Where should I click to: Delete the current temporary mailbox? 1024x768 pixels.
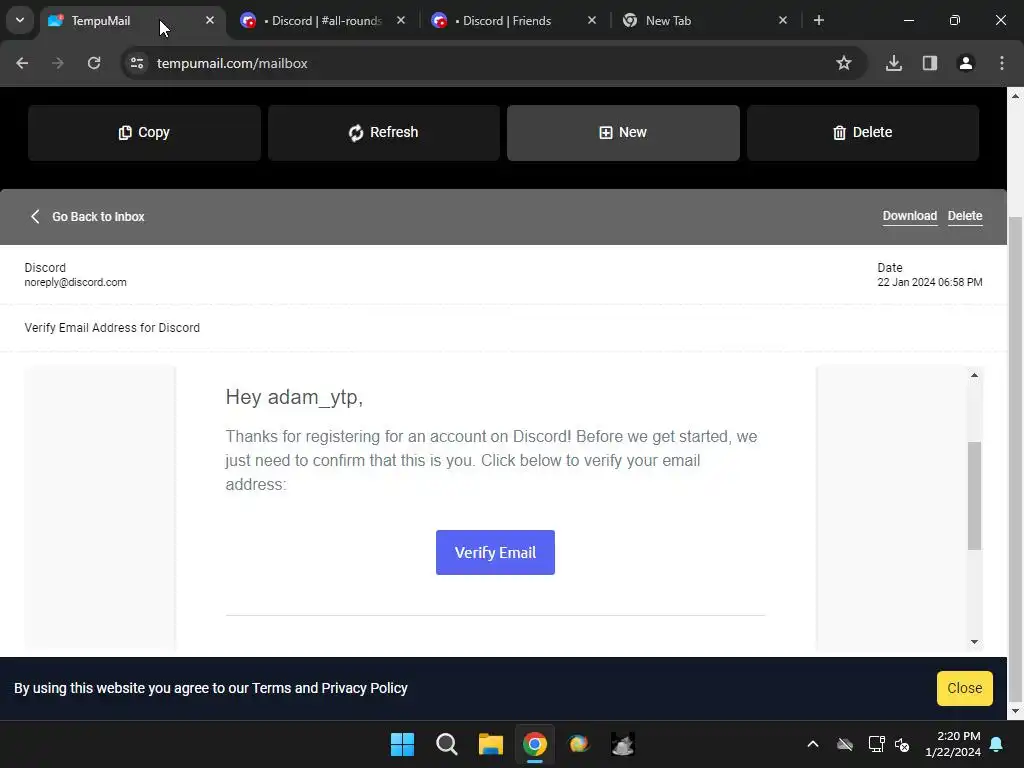863,133
